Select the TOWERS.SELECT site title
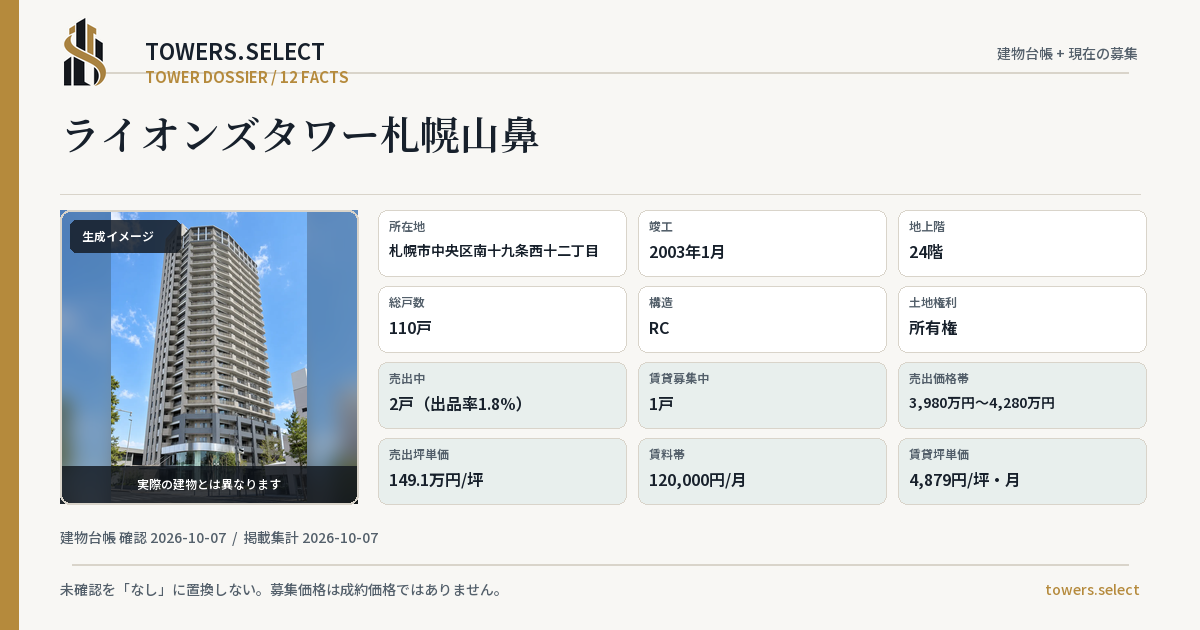 tap(235, 52)
